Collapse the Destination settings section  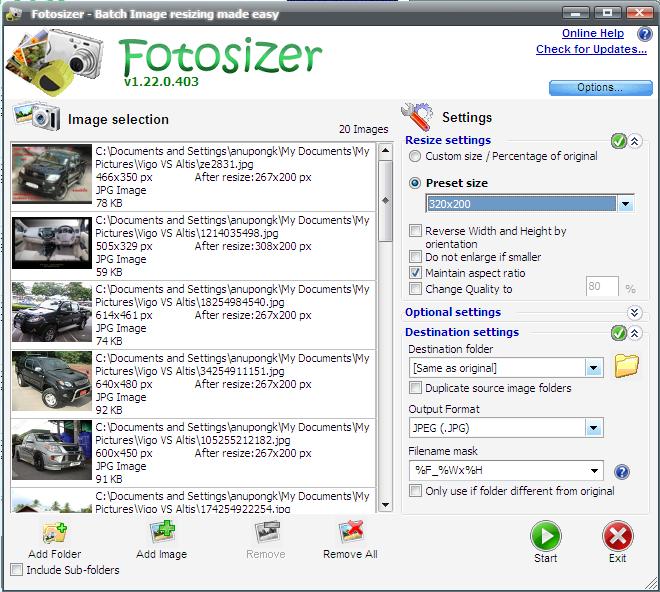click(x=635, y=333)
